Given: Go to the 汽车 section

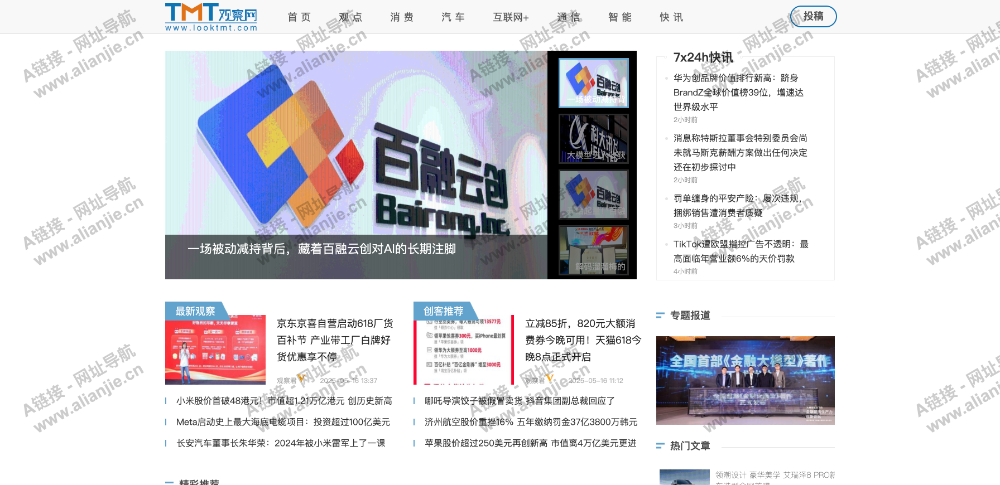Looking at the screenshot, I should pyautogui.click(x=453, y=17).
